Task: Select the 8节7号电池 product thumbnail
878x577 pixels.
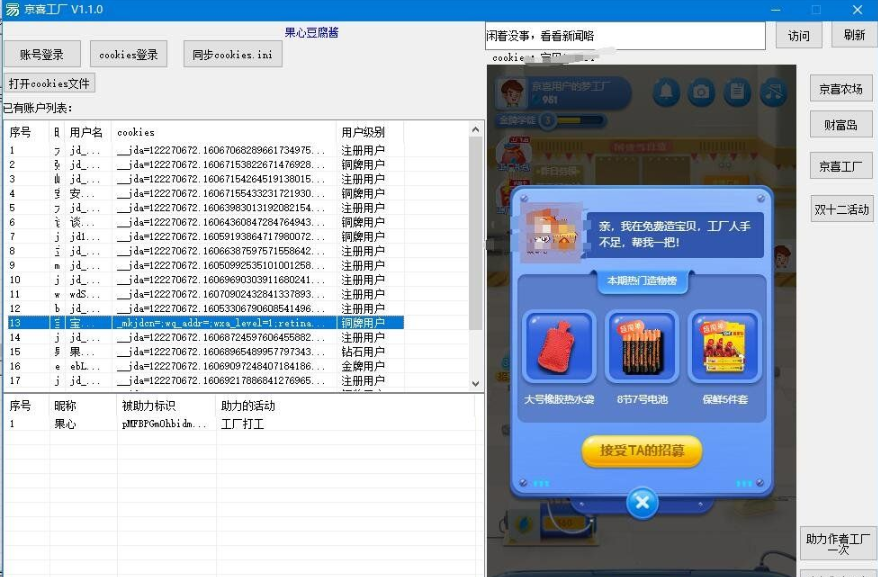Action: 642,346
